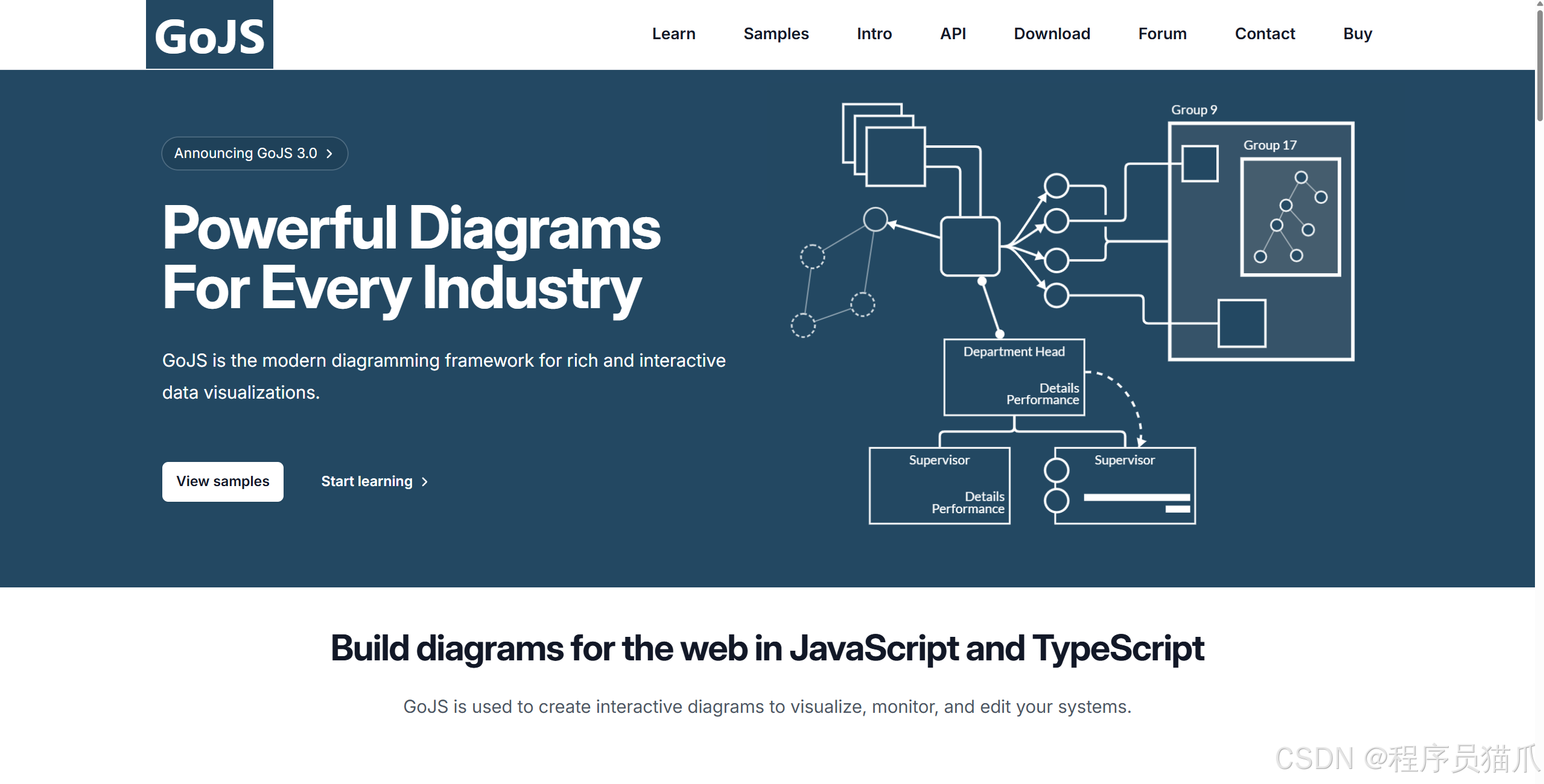This screenshot has width=1544, height=784.
Task: Go to the Intro section
Action: [x=874, y=34]
